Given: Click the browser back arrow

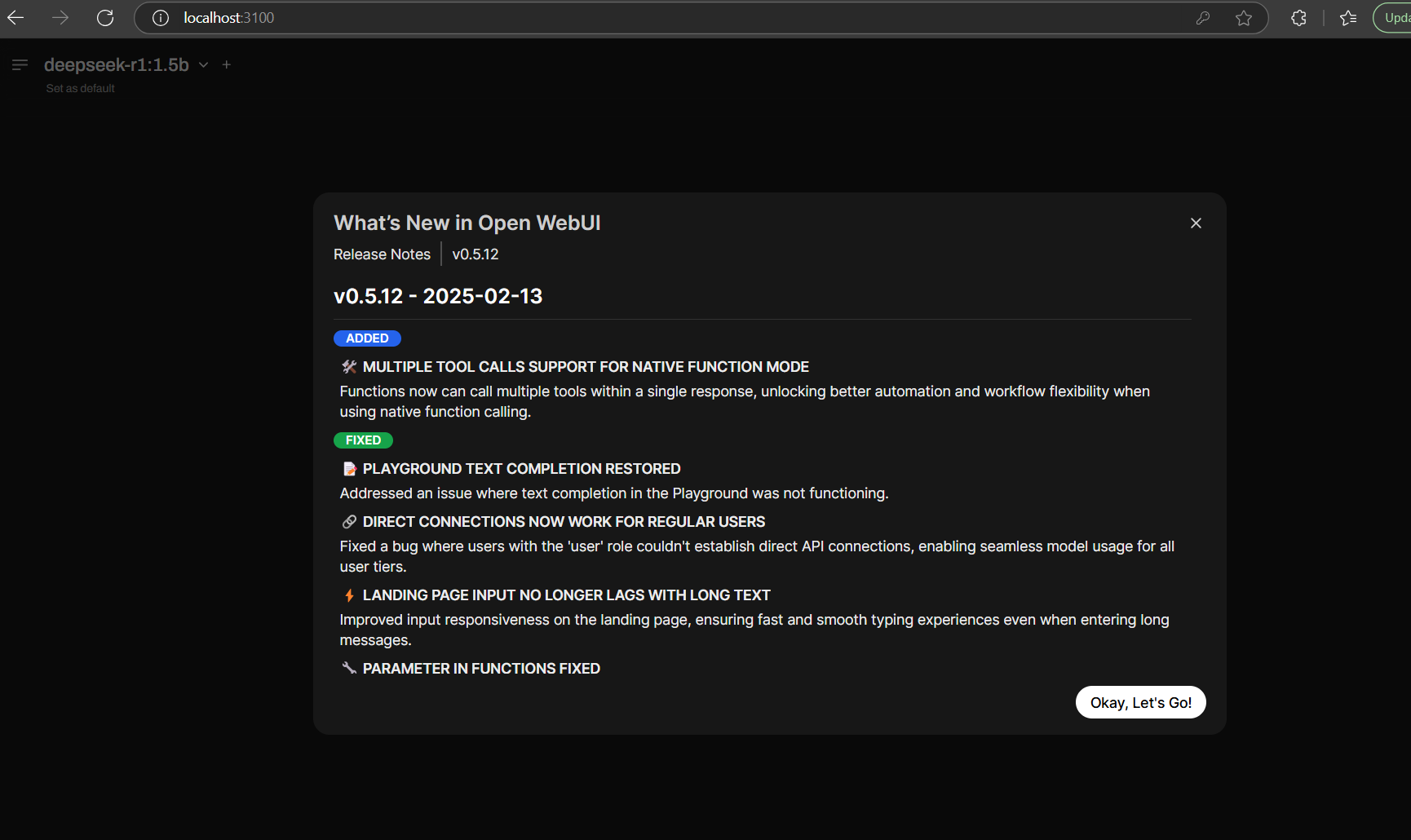Looking at the screenshot, I should click(x=15, y=18).
